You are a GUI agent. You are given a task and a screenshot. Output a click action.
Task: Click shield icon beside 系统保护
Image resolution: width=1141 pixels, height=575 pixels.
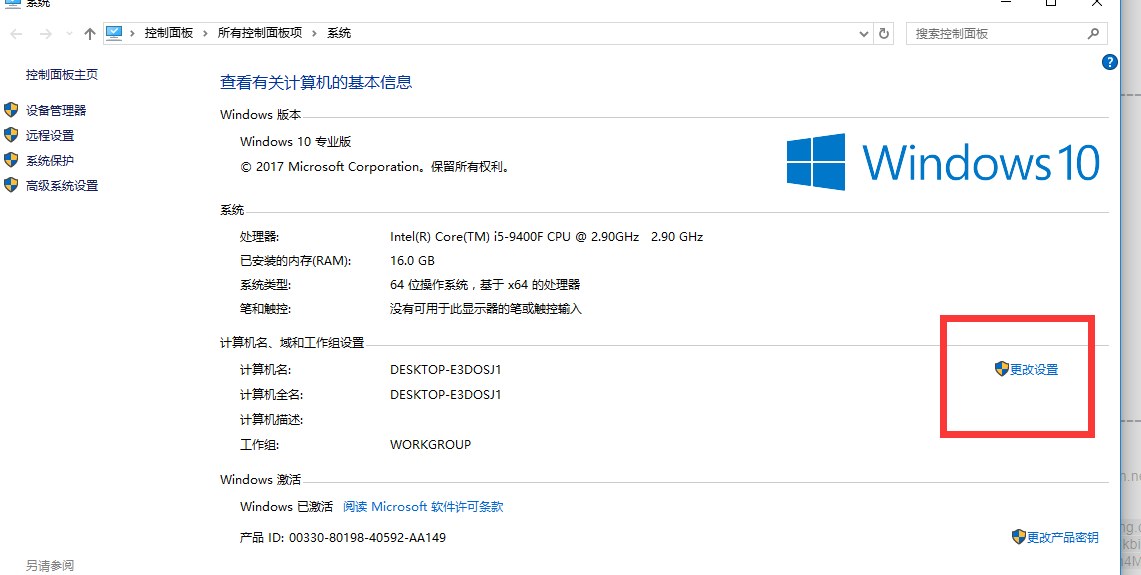[11, 159]
